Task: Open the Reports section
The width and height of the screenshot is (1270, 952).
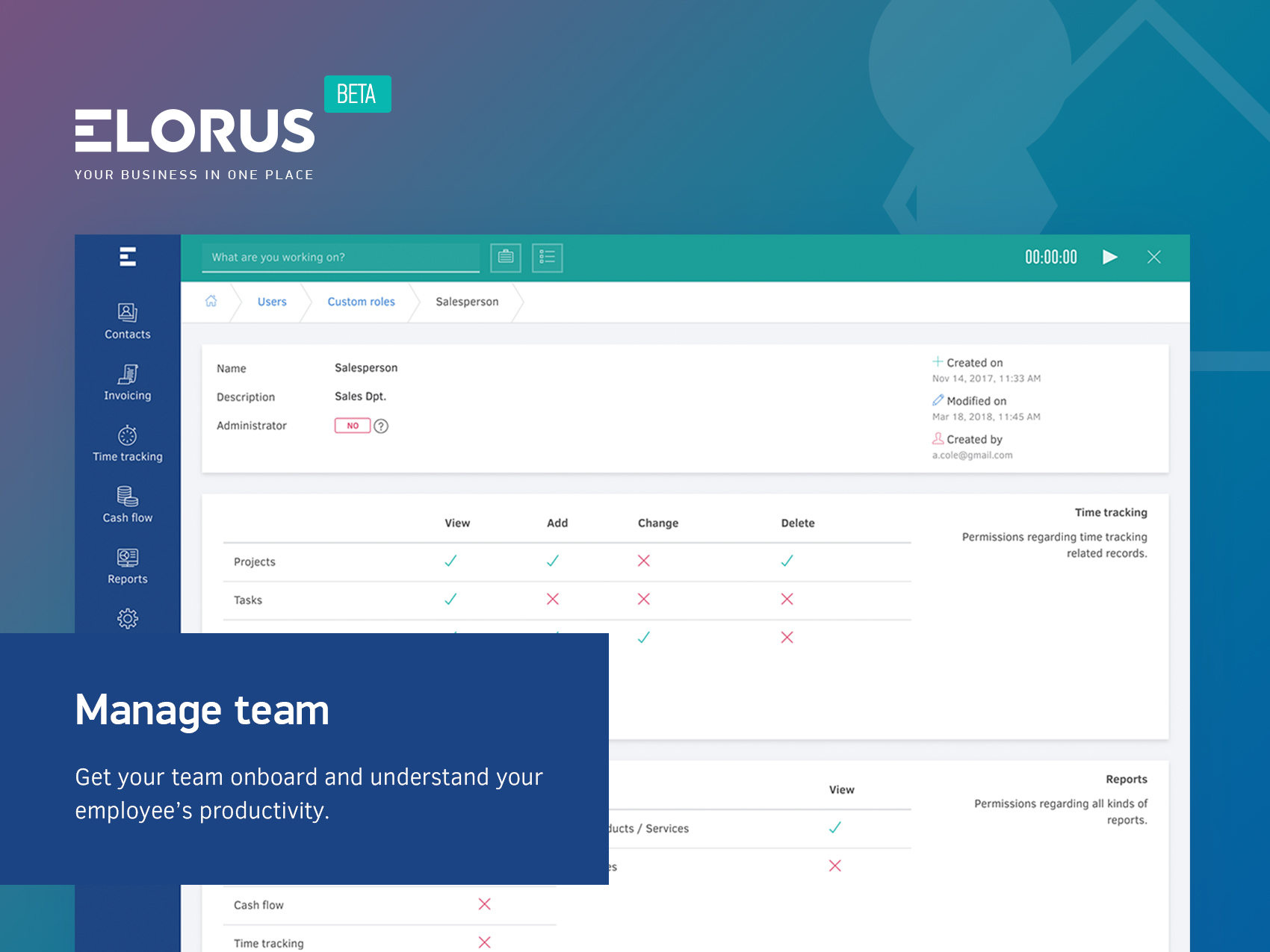Action: (x=128, y=567)
